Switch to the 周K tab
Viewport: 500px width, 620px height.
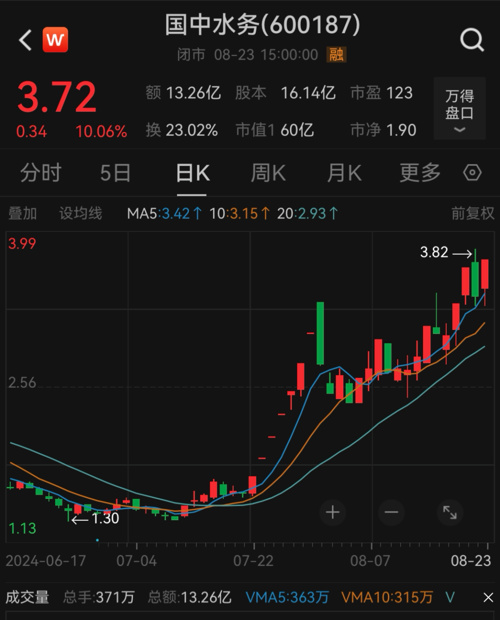coord(268,173)
